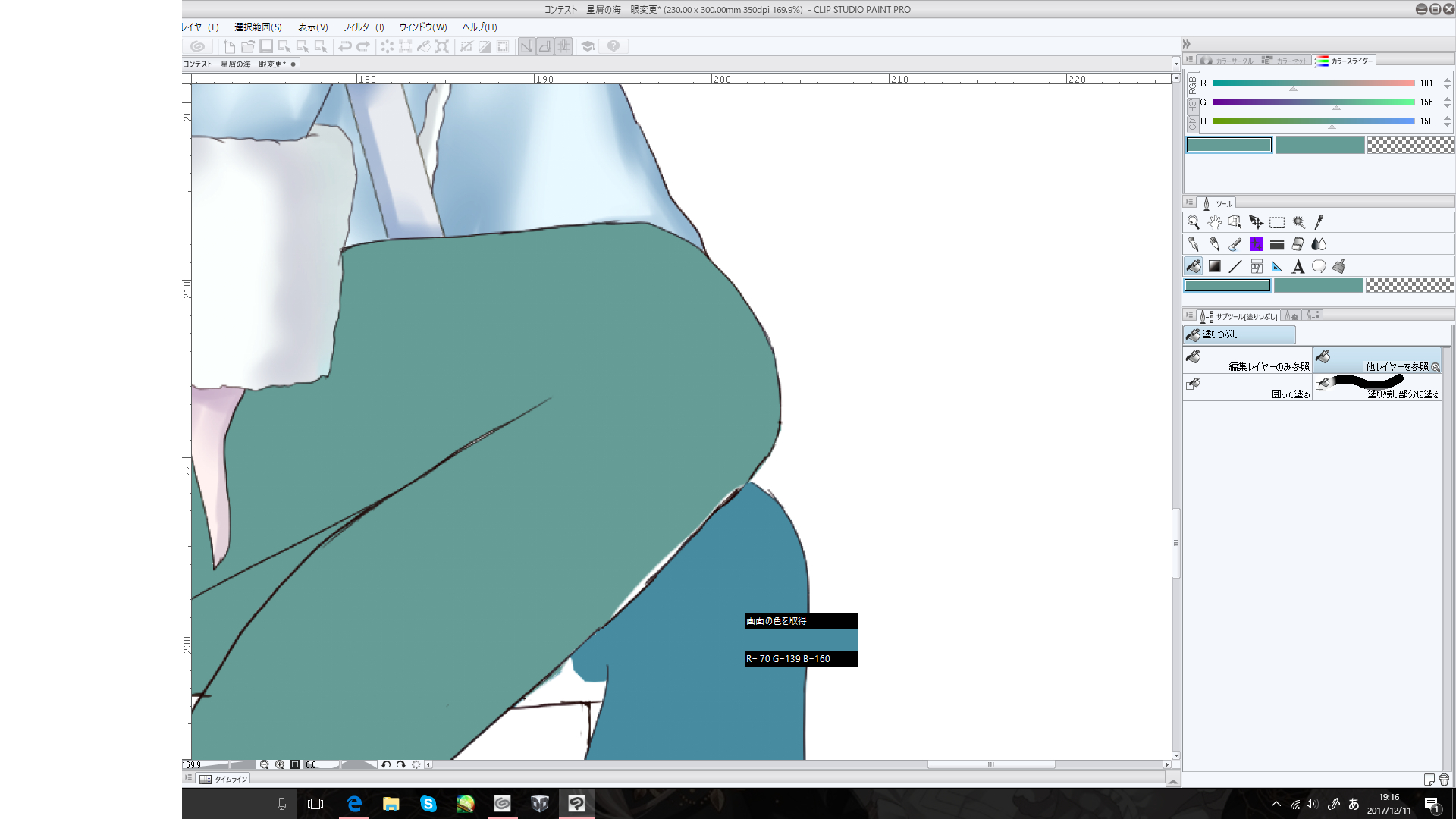Select the Zoom magnifier tool
The height and width of the screenshot is (819, 1456).
[x=1194, y=222]
